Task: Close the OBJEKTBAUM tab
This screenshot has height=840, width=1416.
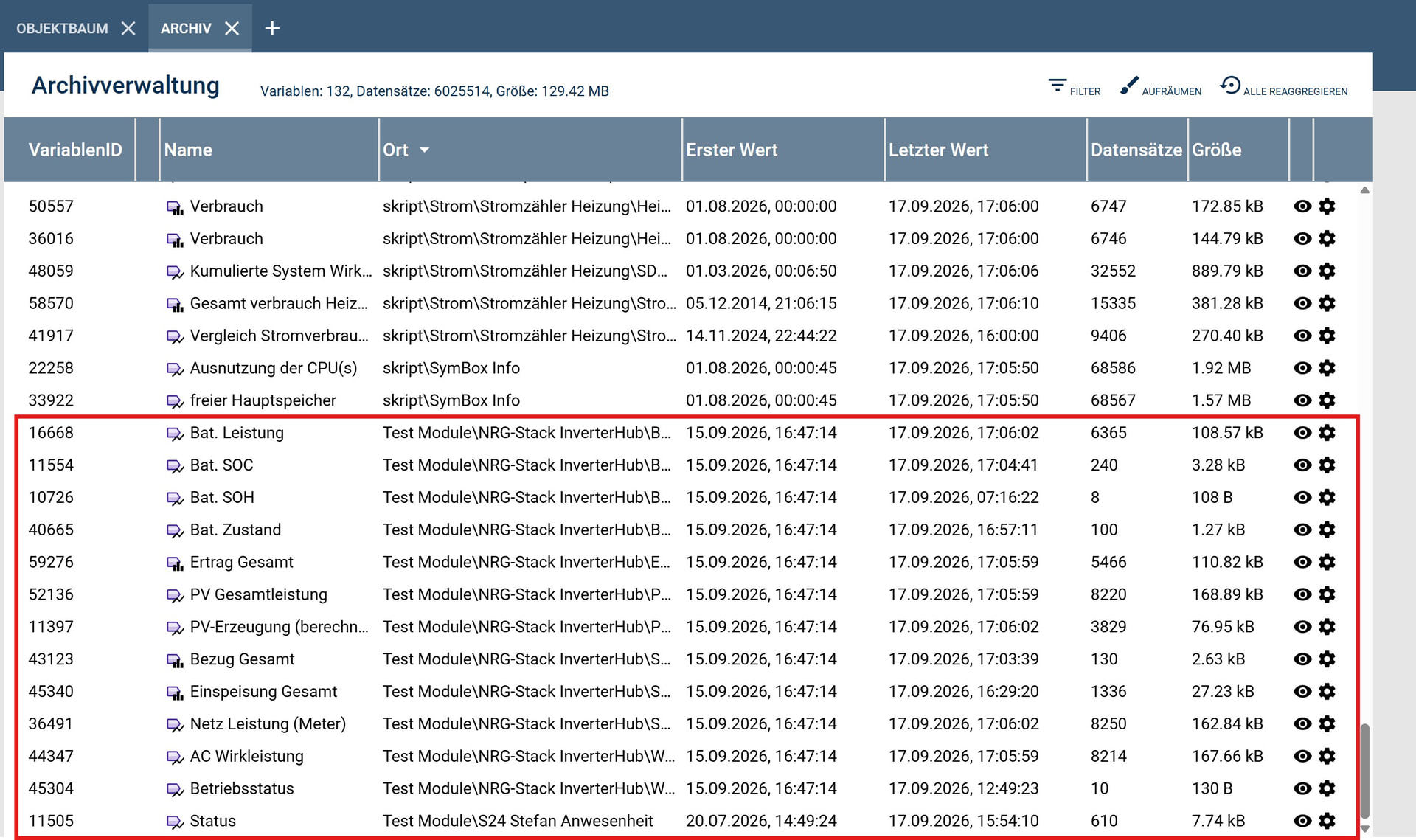Action: pos(128,28)
